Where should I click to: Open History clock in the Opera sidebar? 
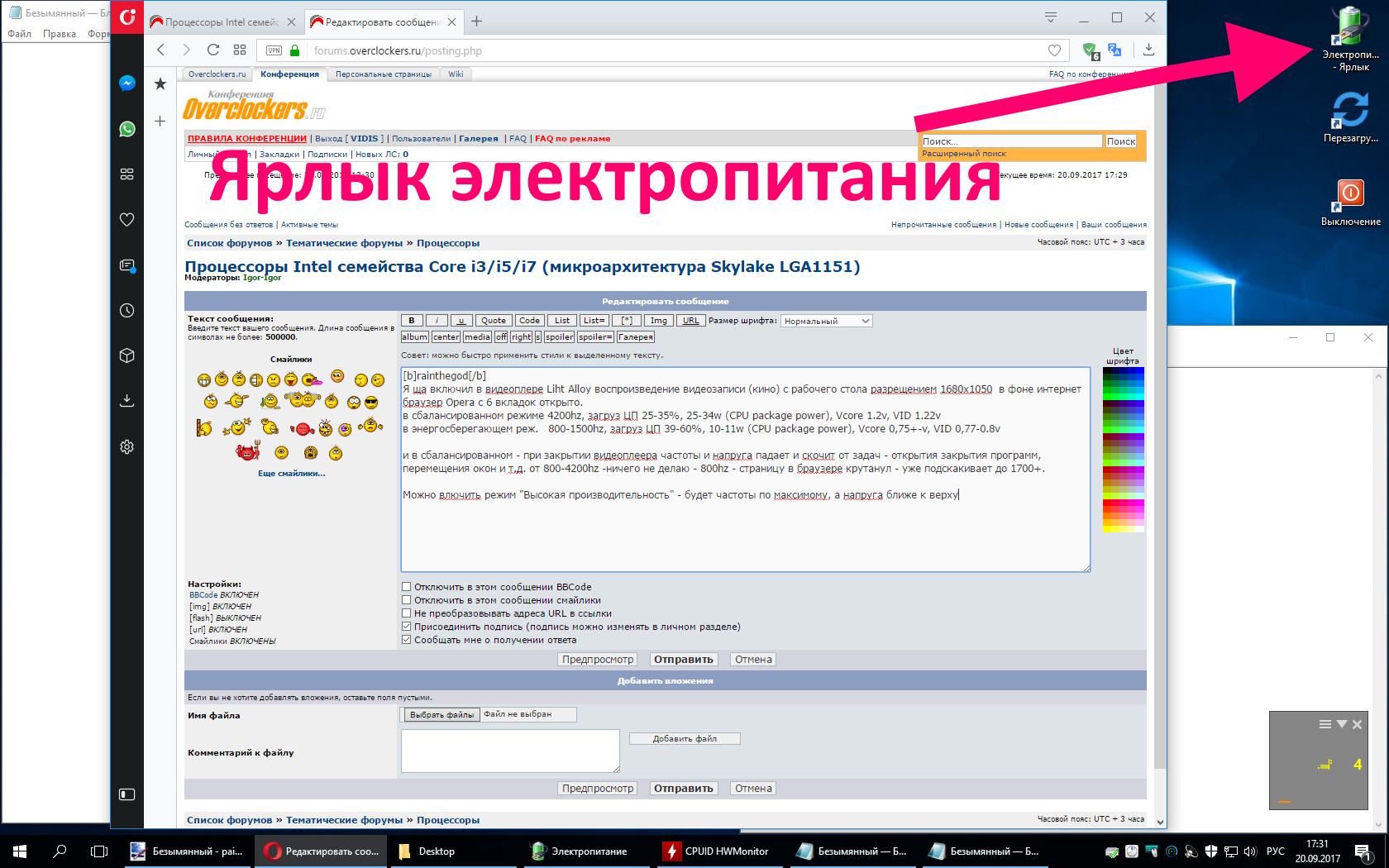[127, 311]
